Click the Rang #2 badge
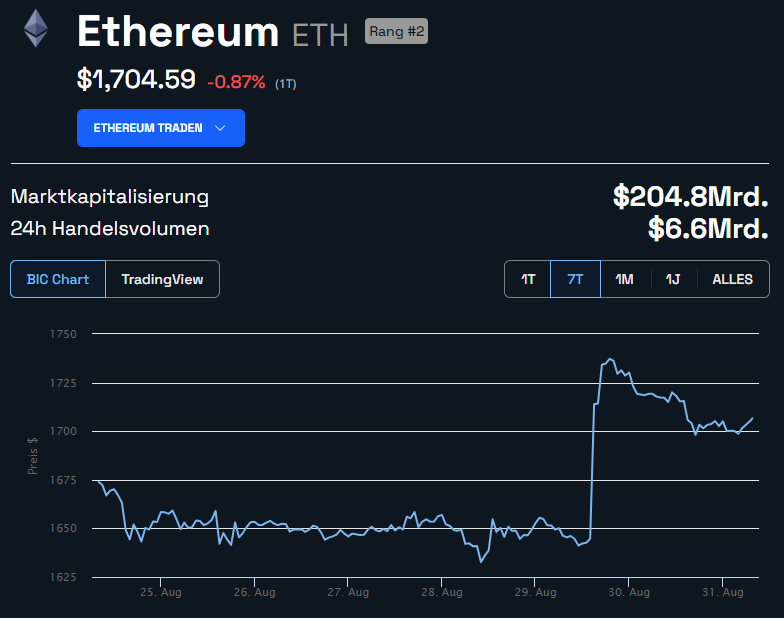The image size is (784, 618). click(x=397, y=32)
